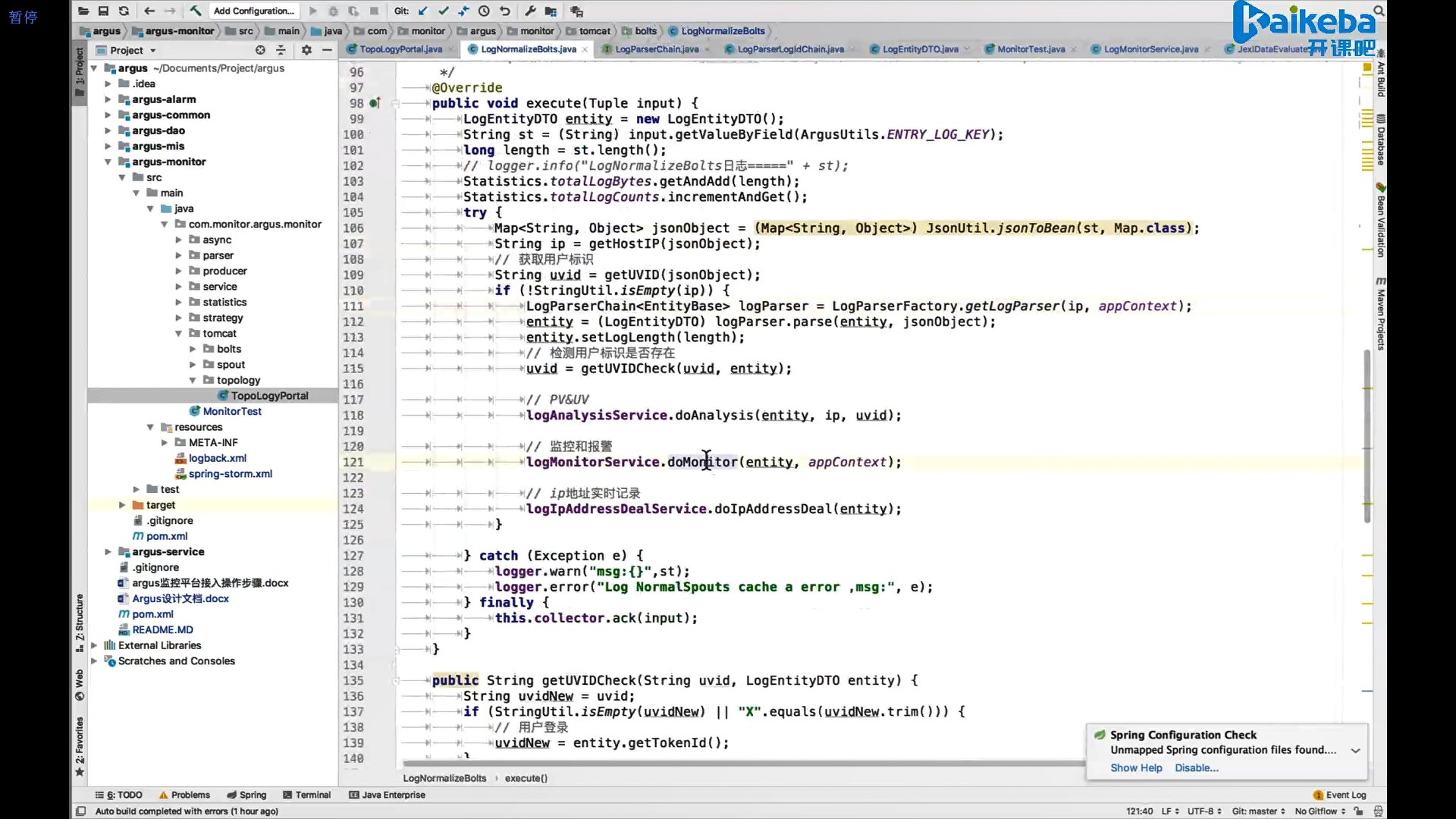Click the editor vertical scrollbar thumb
The height and width of the screenshot is (819, 1456).
(1367, 436)
